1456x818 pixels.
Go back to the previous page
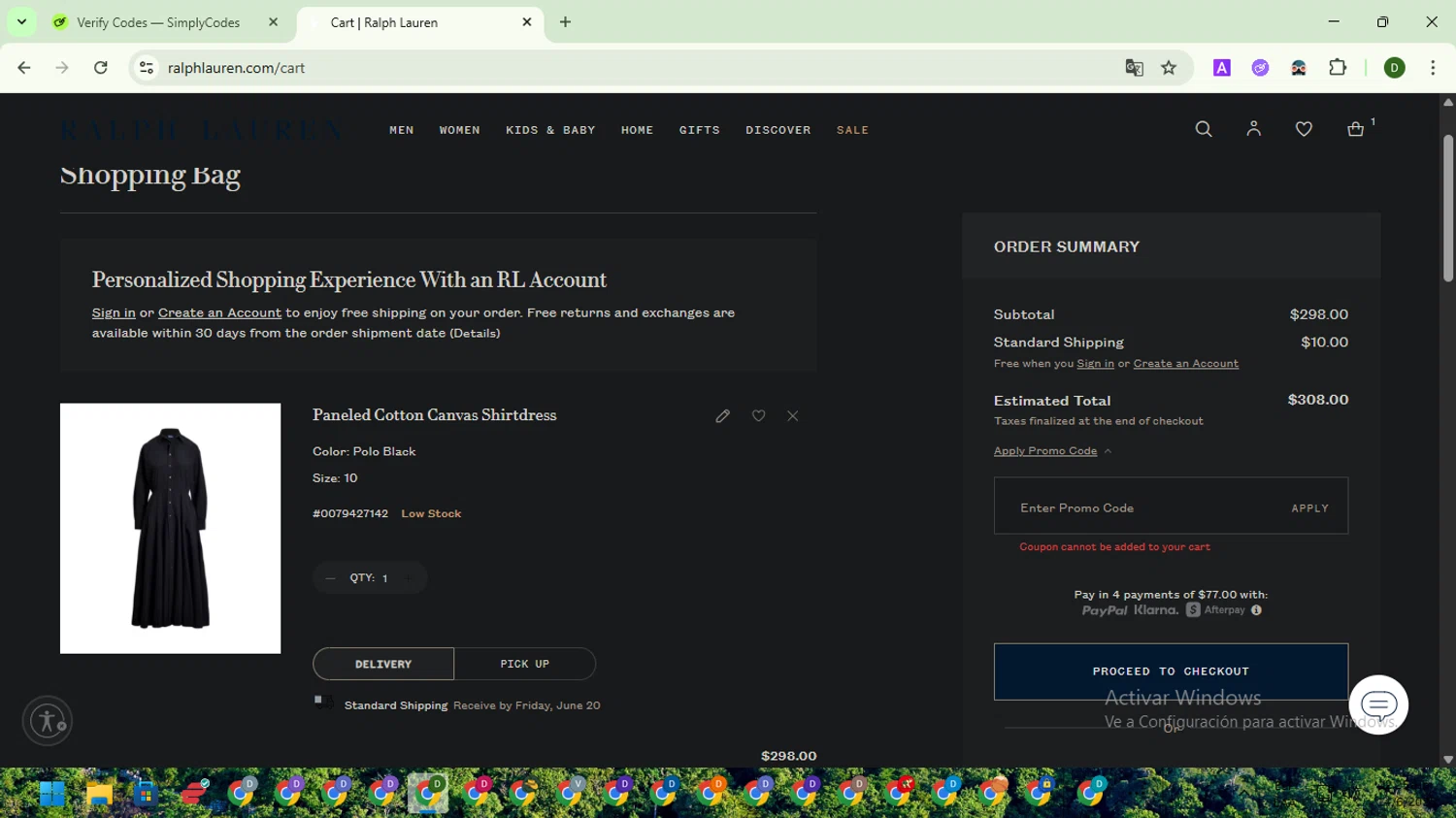[24, 68]
